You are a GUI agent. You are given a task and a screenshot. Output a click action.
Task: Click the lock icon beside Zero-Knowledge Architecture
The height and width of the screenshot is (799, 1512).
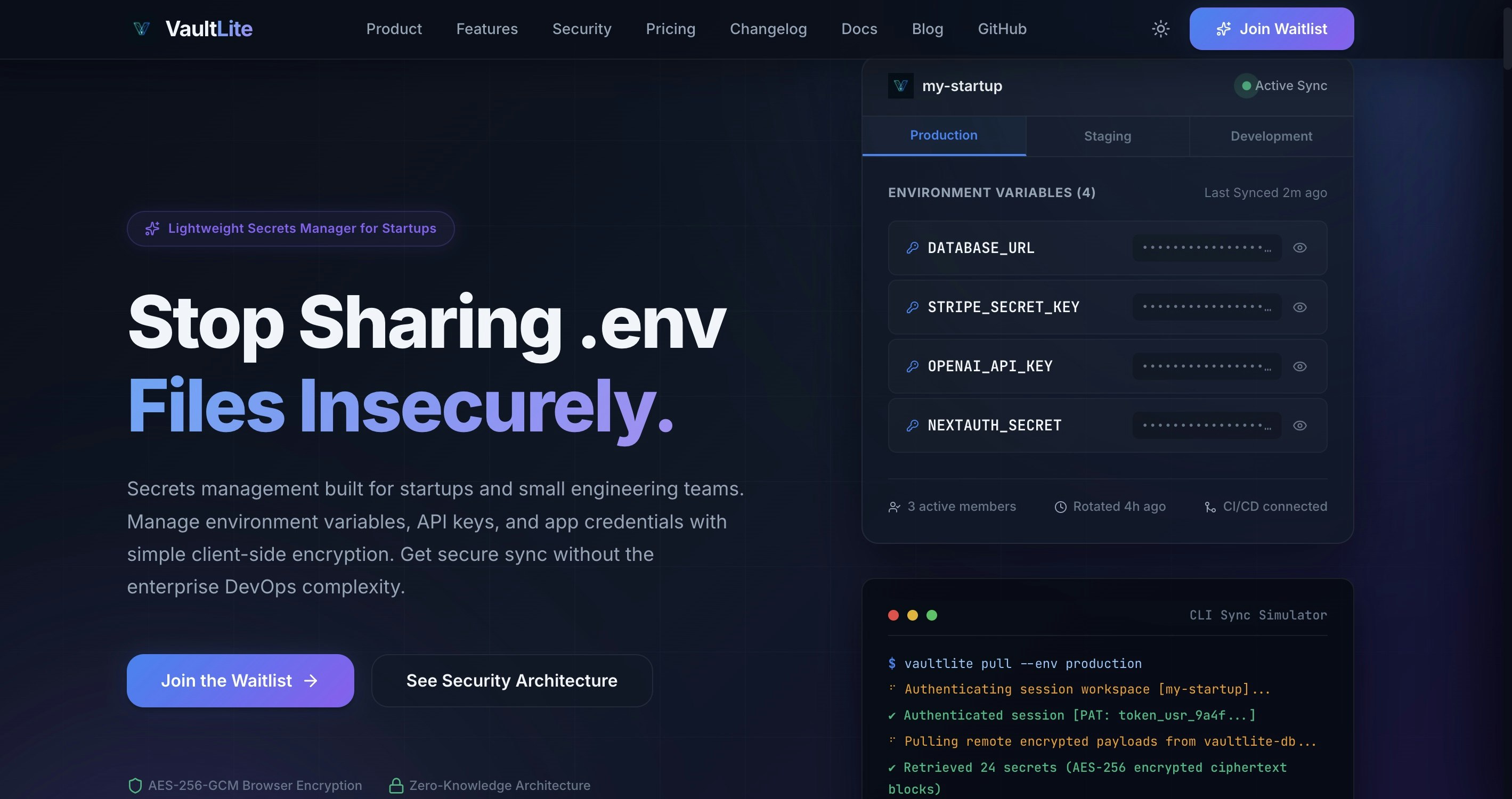(396, 786)
